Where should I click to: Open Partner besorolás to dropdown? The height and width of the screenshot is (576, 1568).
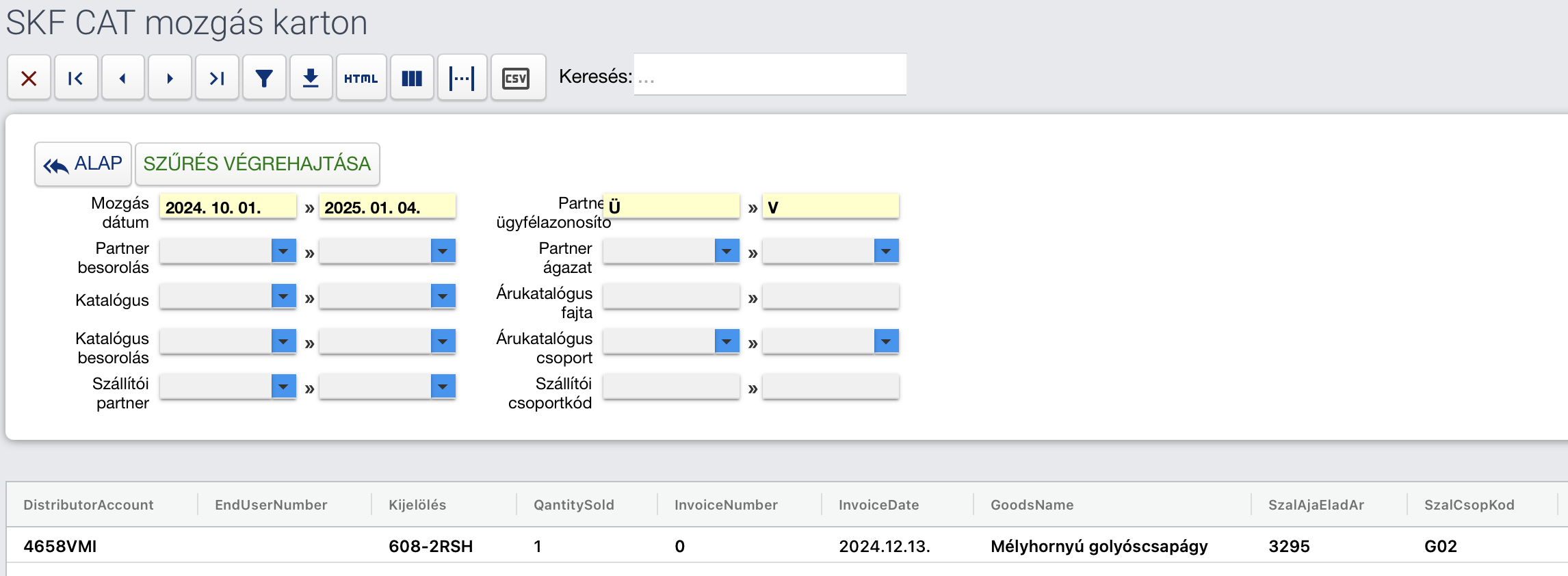pyautogui.click(x=443, y=251)
